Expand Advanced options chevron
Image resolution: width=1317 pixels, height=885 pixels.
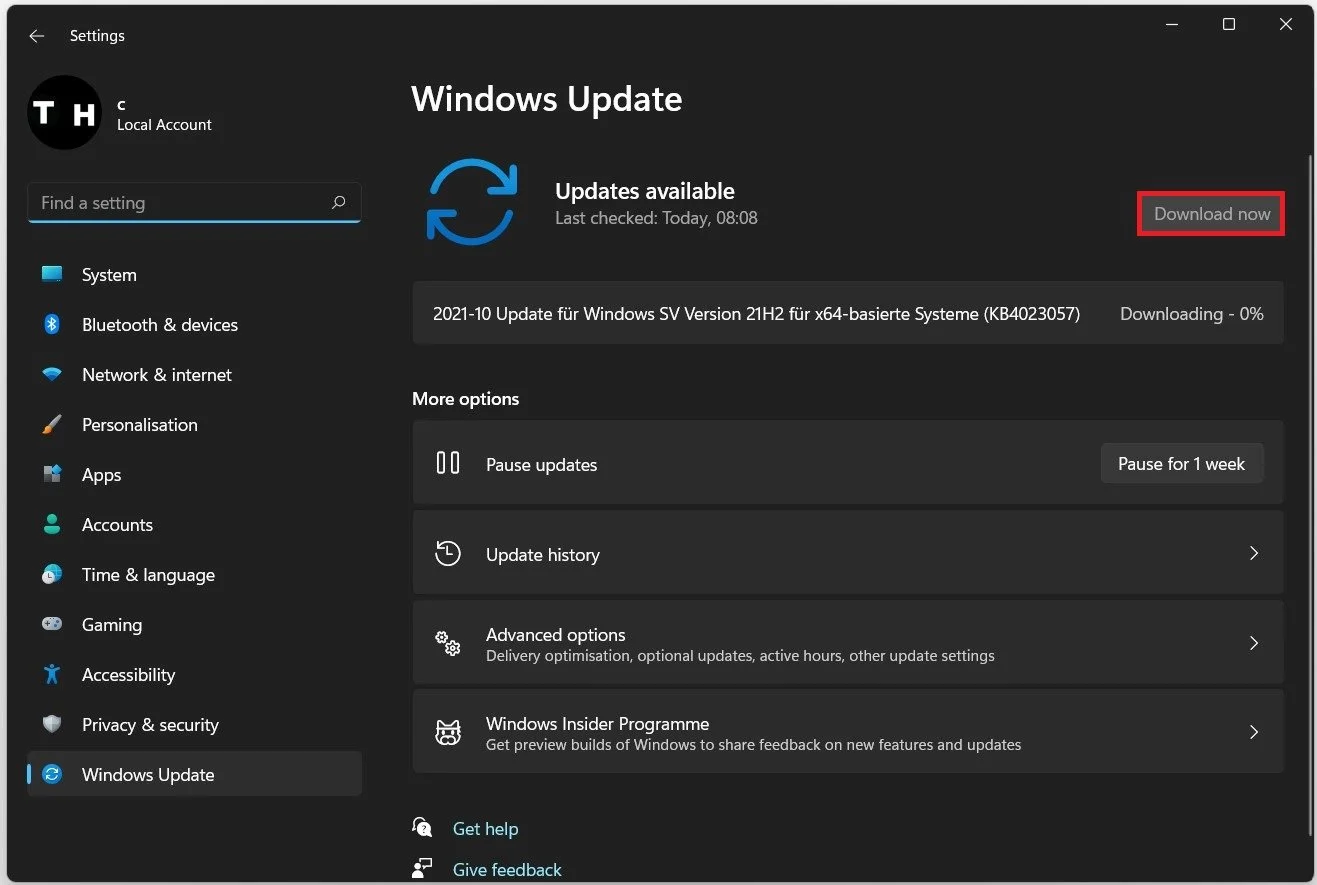click(x=1254, y=643)
